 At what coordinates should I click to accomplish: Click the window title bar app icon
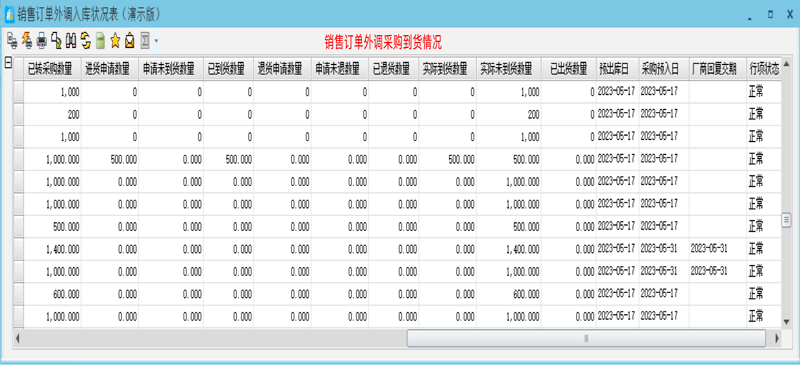(x=9, y=15)
